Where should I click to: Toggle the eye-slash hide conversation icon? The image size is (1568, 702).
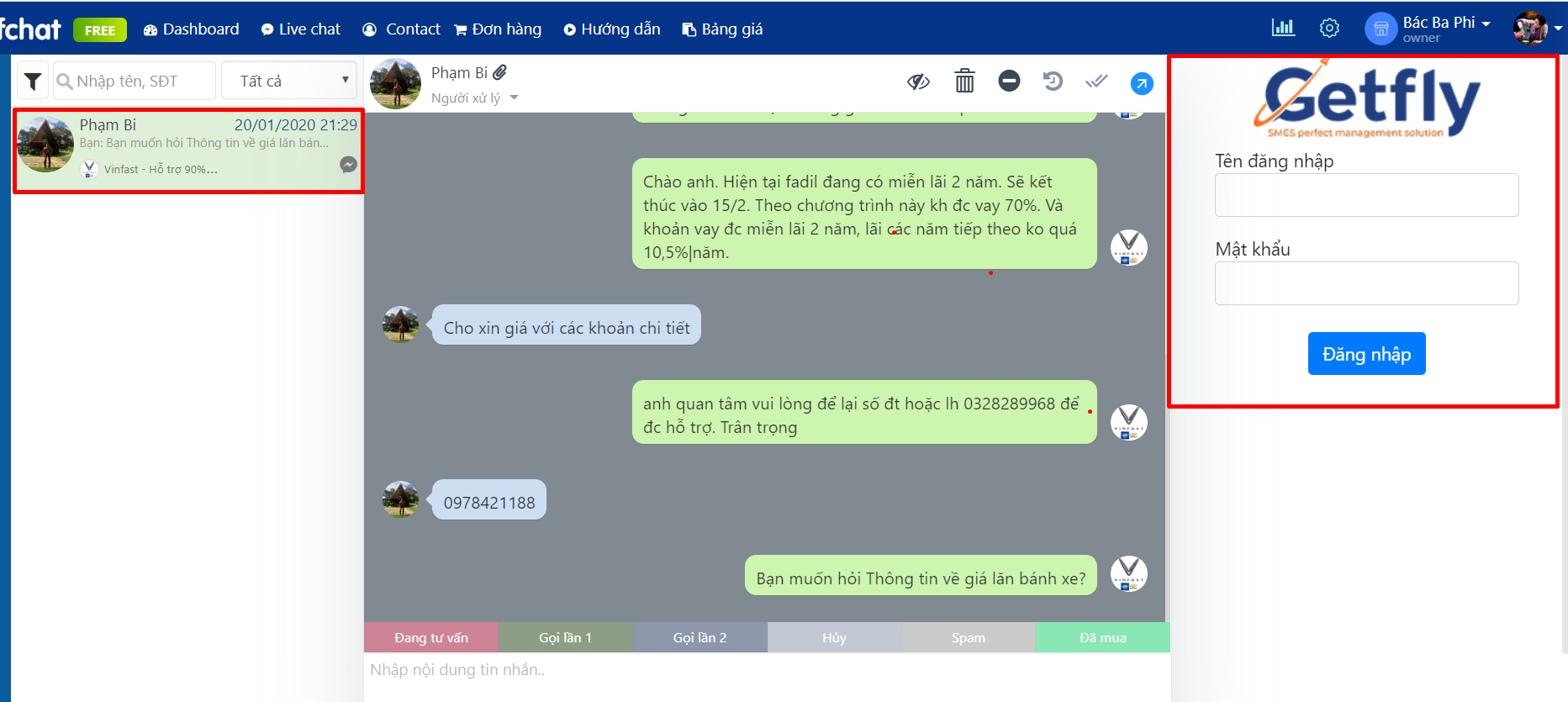[918, 82]
